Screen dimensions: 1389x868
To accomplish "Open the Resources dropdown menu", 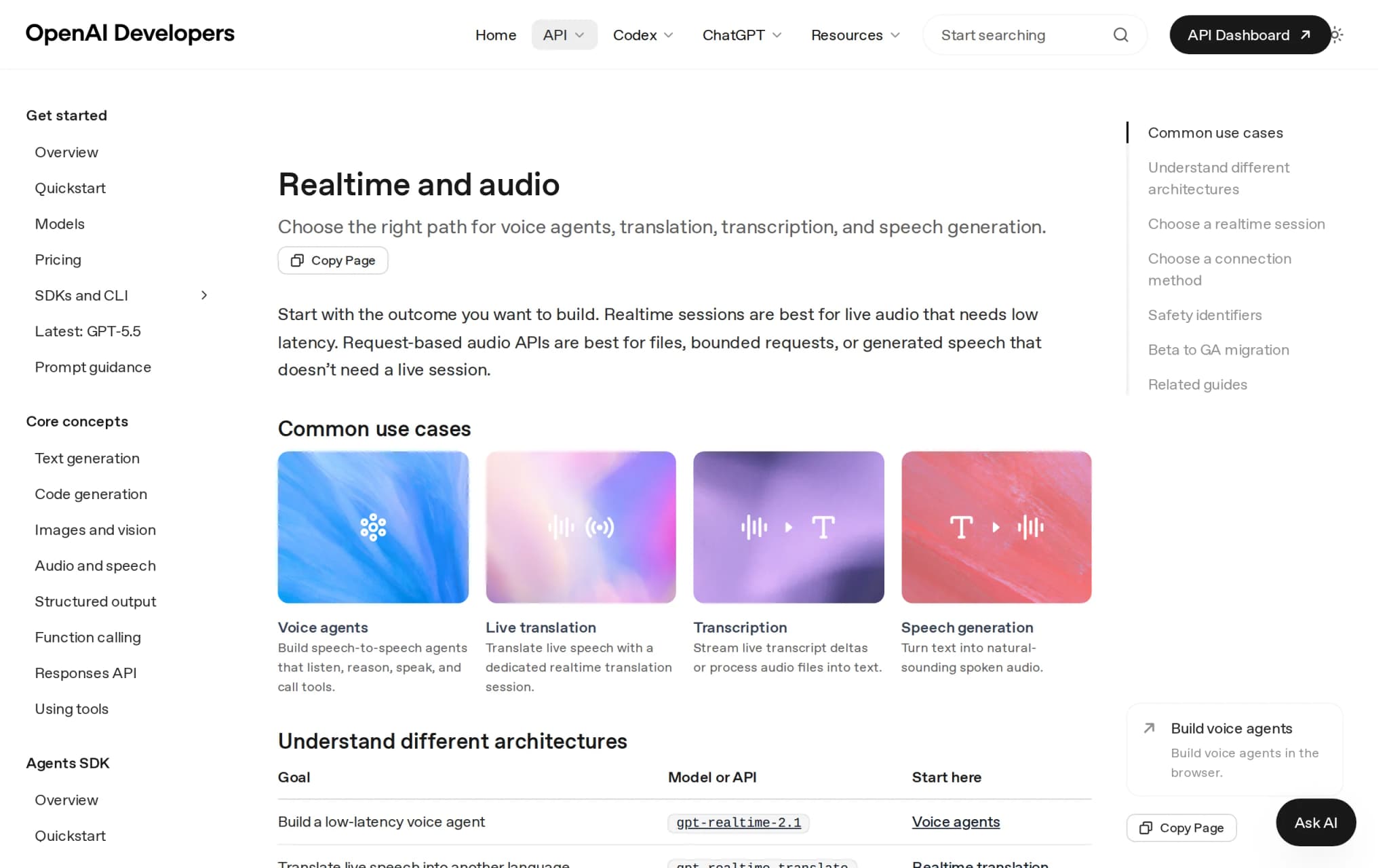I will [855, 35].
